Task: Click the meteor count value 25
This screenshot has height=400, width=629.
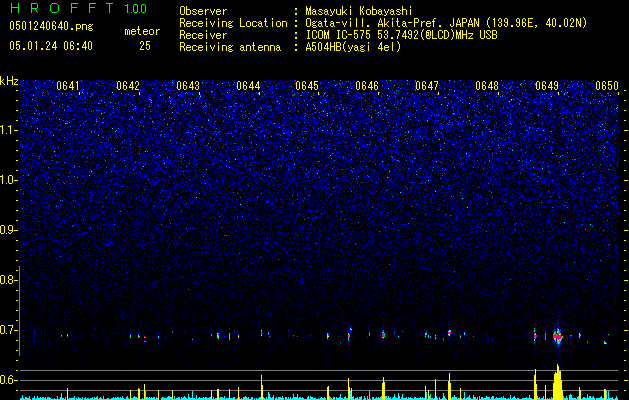Action: click(x=145, y=46)
